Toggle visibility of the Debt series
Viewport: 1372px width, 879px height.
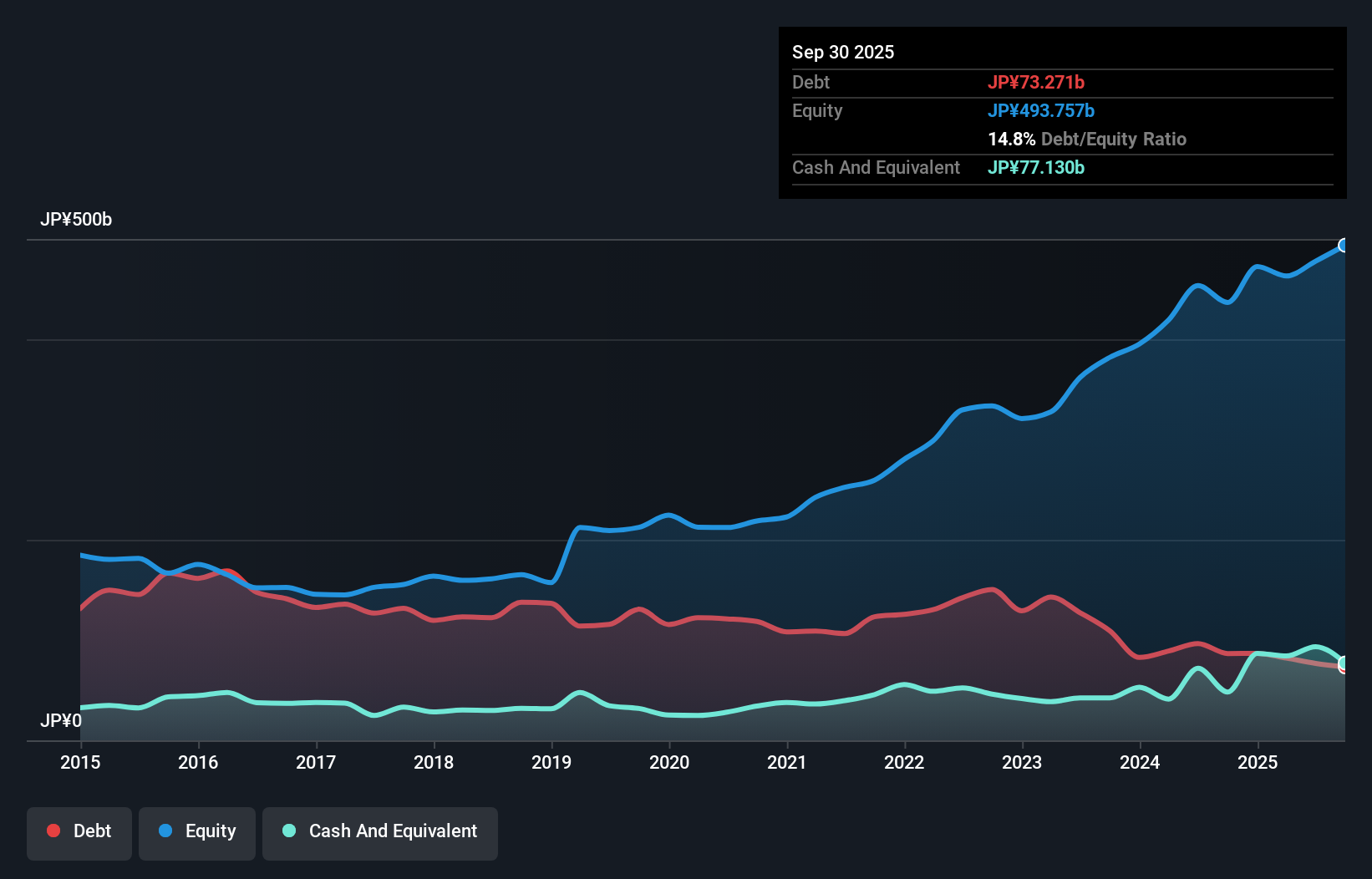coord(79,832)
